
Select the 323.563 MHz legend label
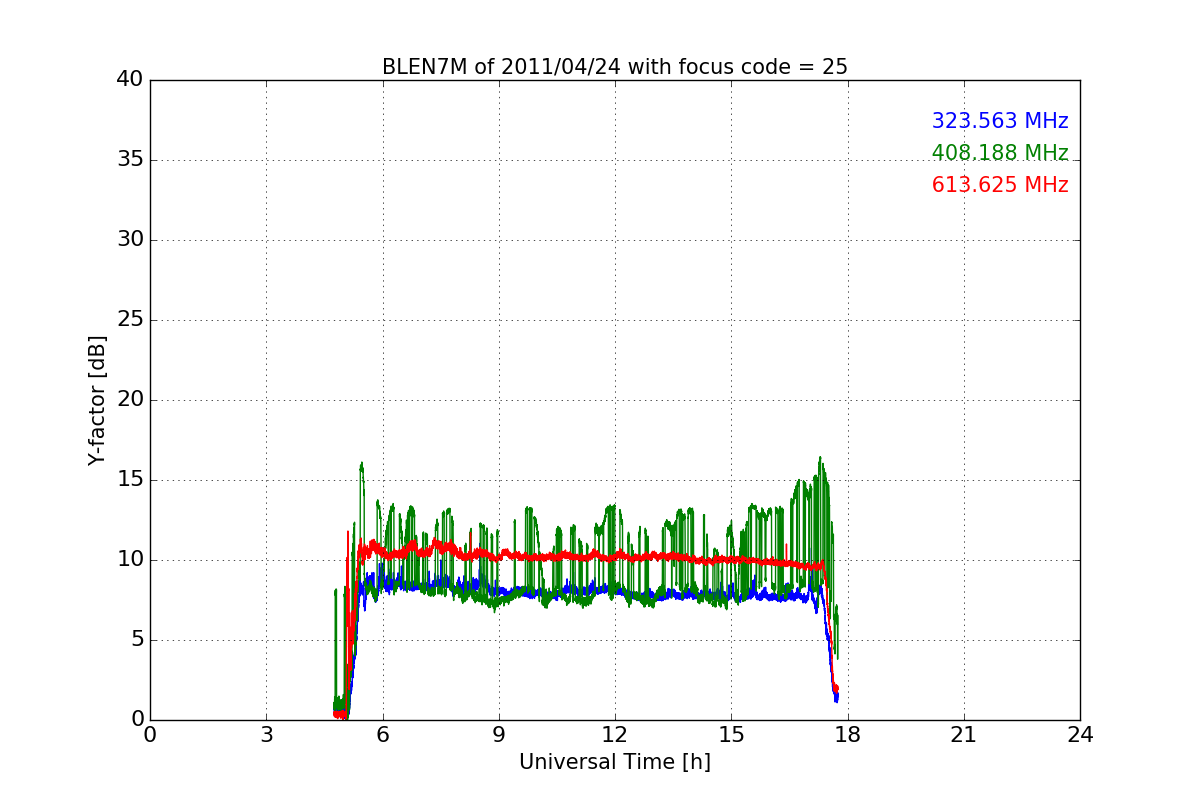1000,121
